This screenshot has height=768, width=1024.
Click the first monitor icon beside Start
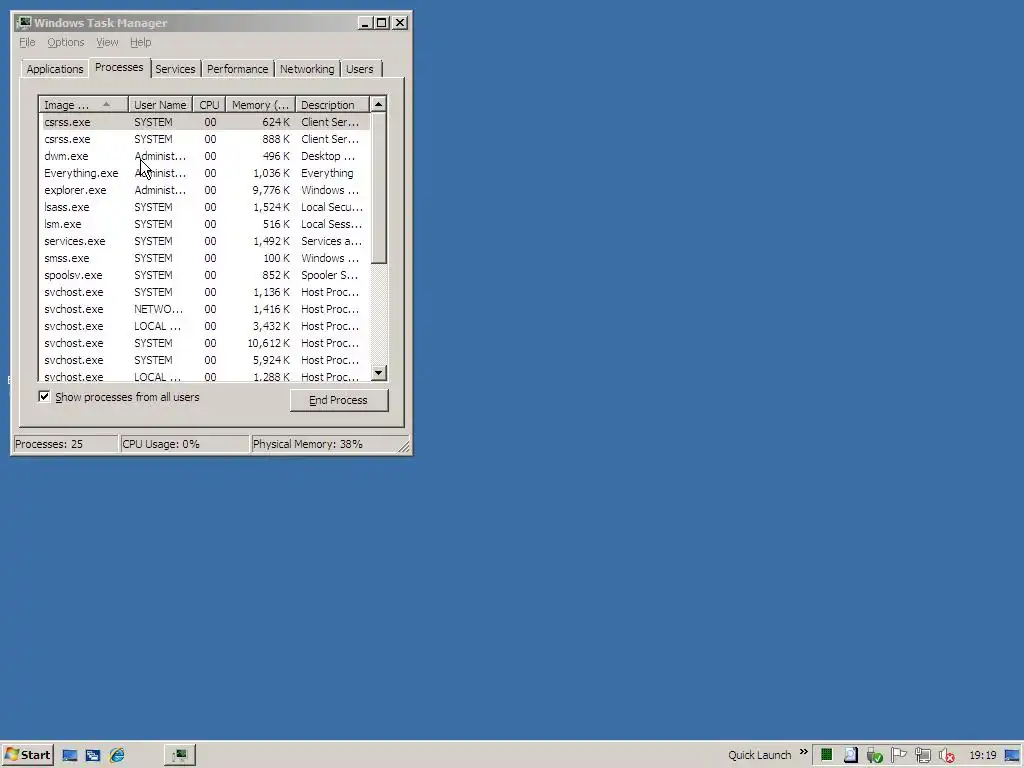(x=70, y=755)
